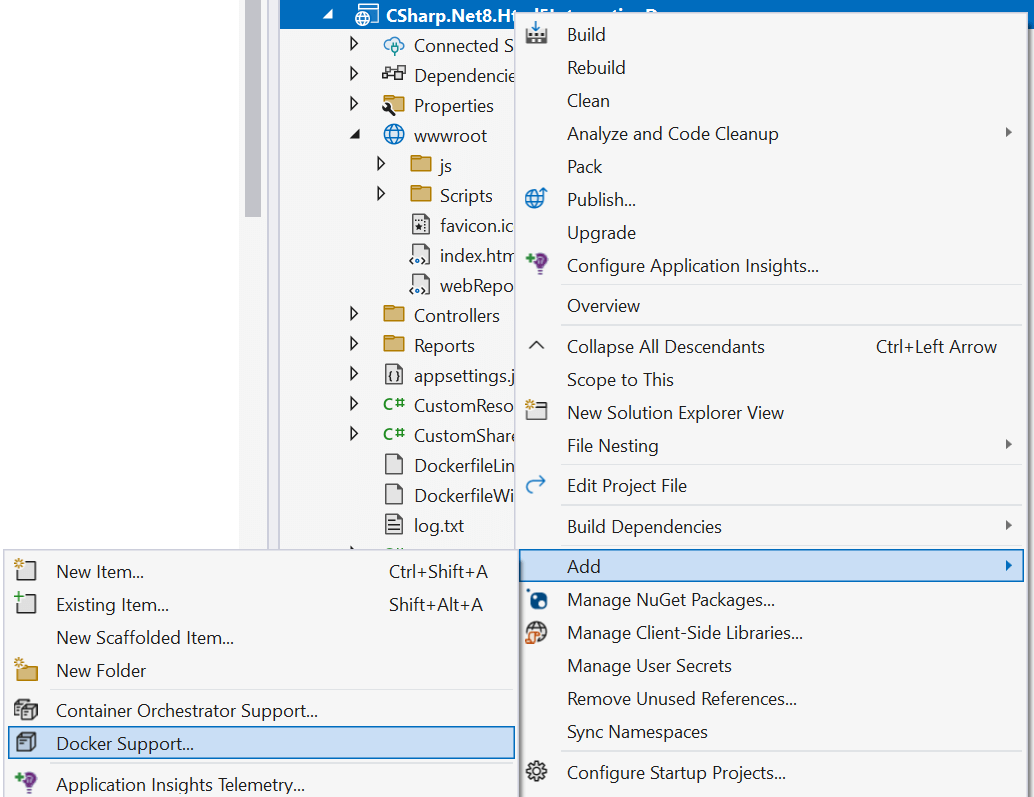Expand the Controllers folder
Screen dimensions: 1034x797
coord(354,315)
